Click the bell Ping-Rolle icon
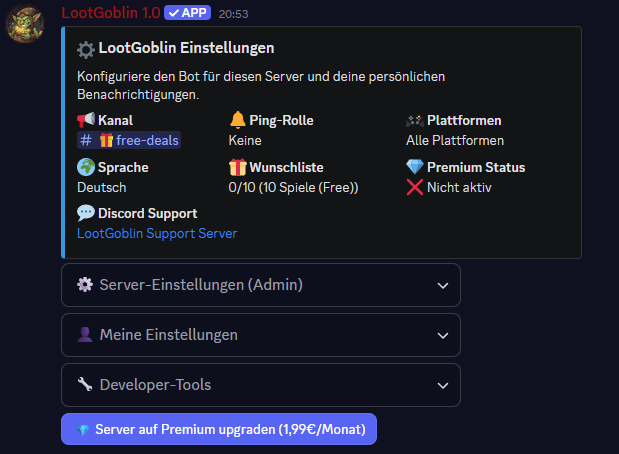619x454 pixels. click(238, 121)
